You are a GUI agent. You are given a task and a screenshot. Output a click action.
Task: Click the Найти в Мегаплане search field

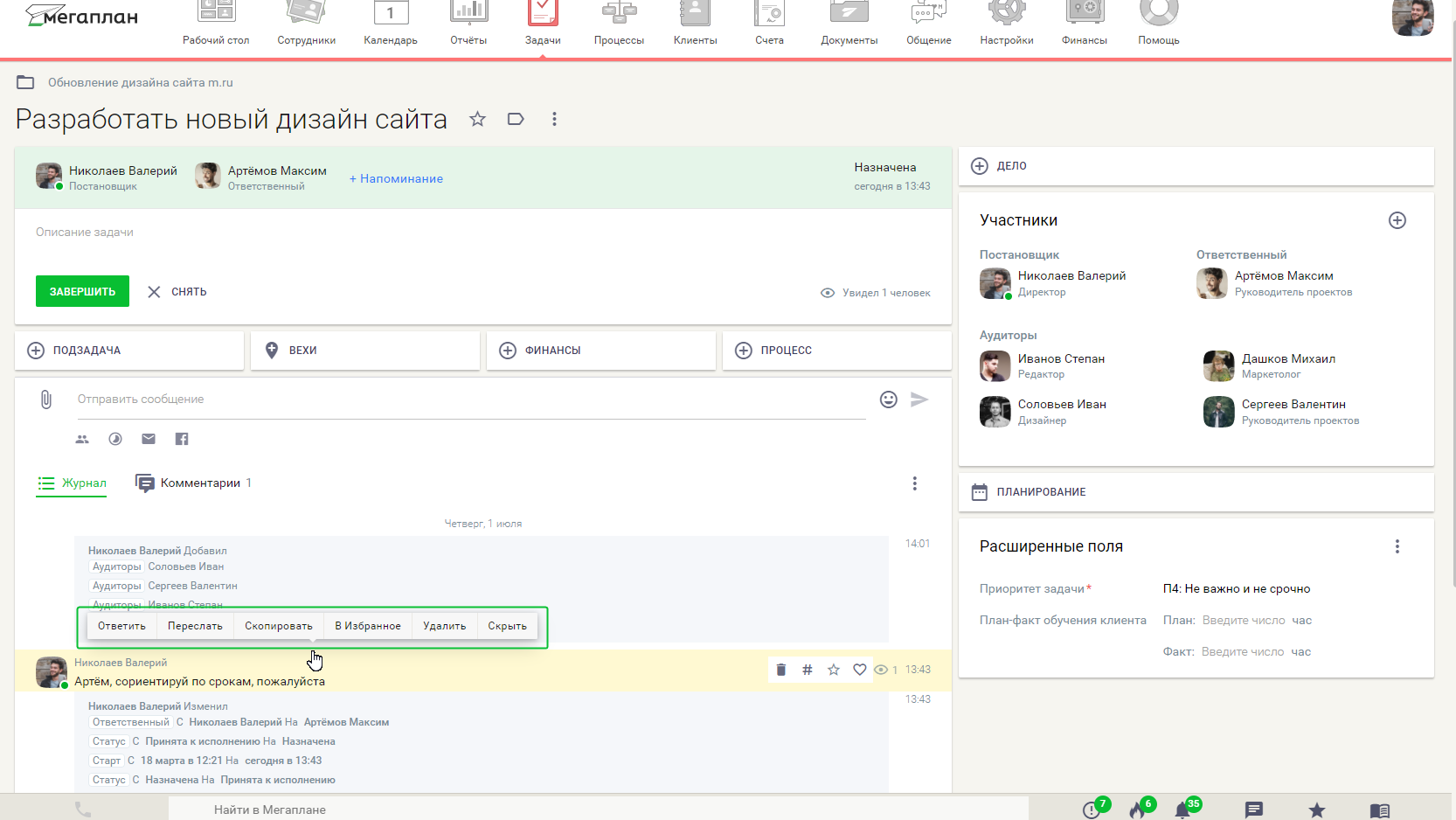click(599, 810)
